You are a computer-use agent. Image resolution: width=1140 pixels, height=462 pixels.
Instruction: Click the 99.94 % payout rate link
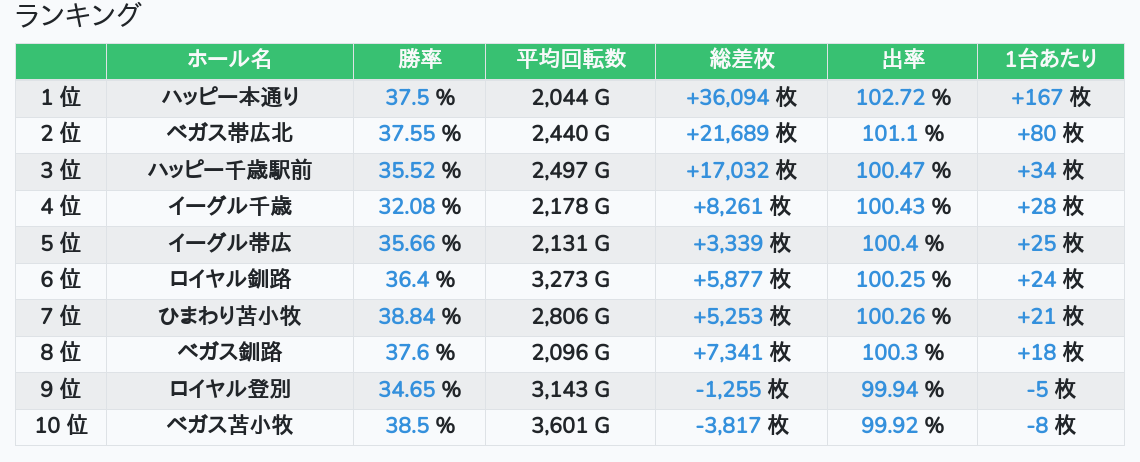coord(889,389)
